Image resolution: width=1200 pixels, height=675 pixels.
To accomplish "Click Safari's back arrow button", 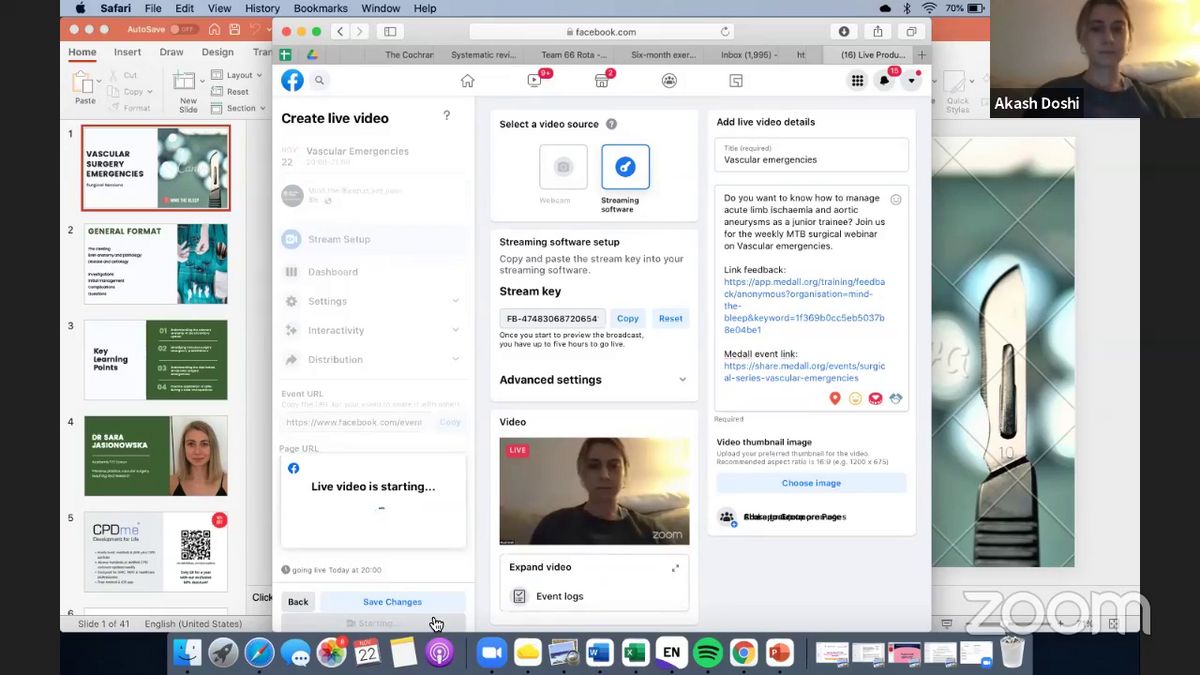I will (x=340, y=32).
